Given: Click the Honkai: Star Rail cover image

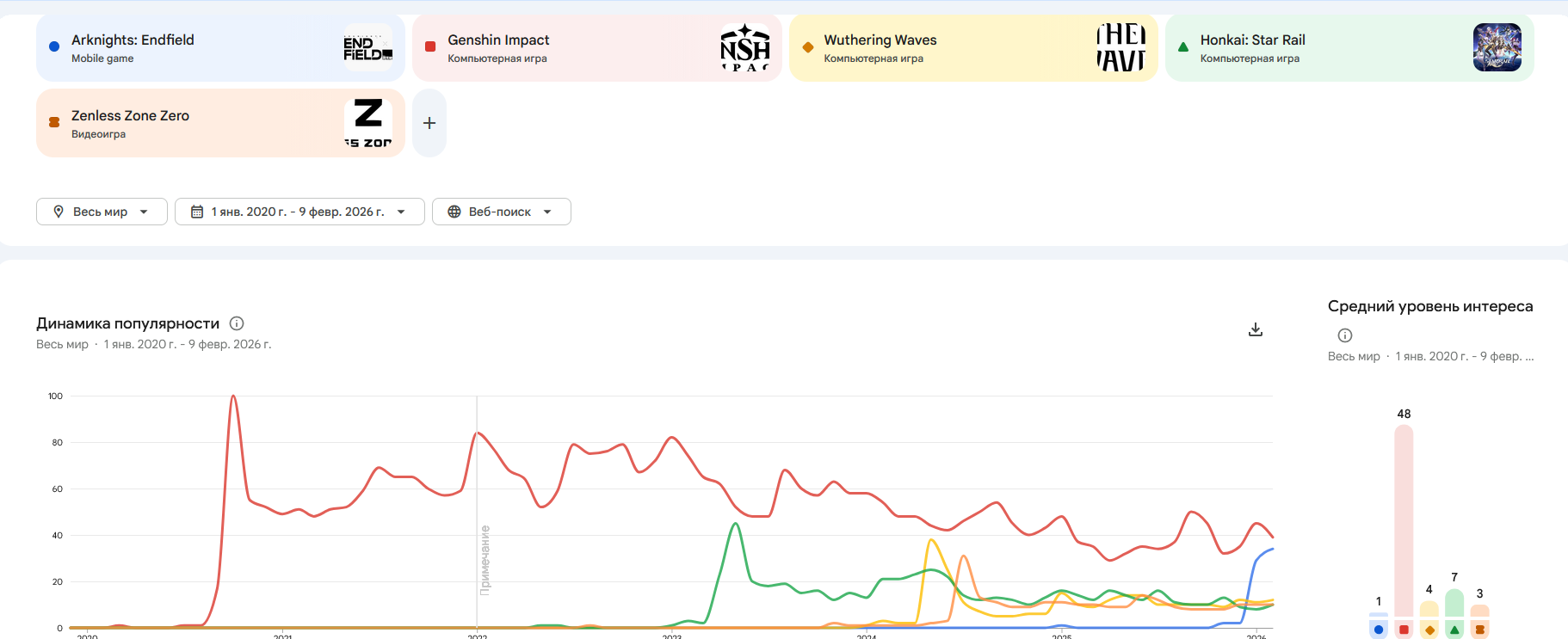Looking at the screenshot, I should point(1497,48).
